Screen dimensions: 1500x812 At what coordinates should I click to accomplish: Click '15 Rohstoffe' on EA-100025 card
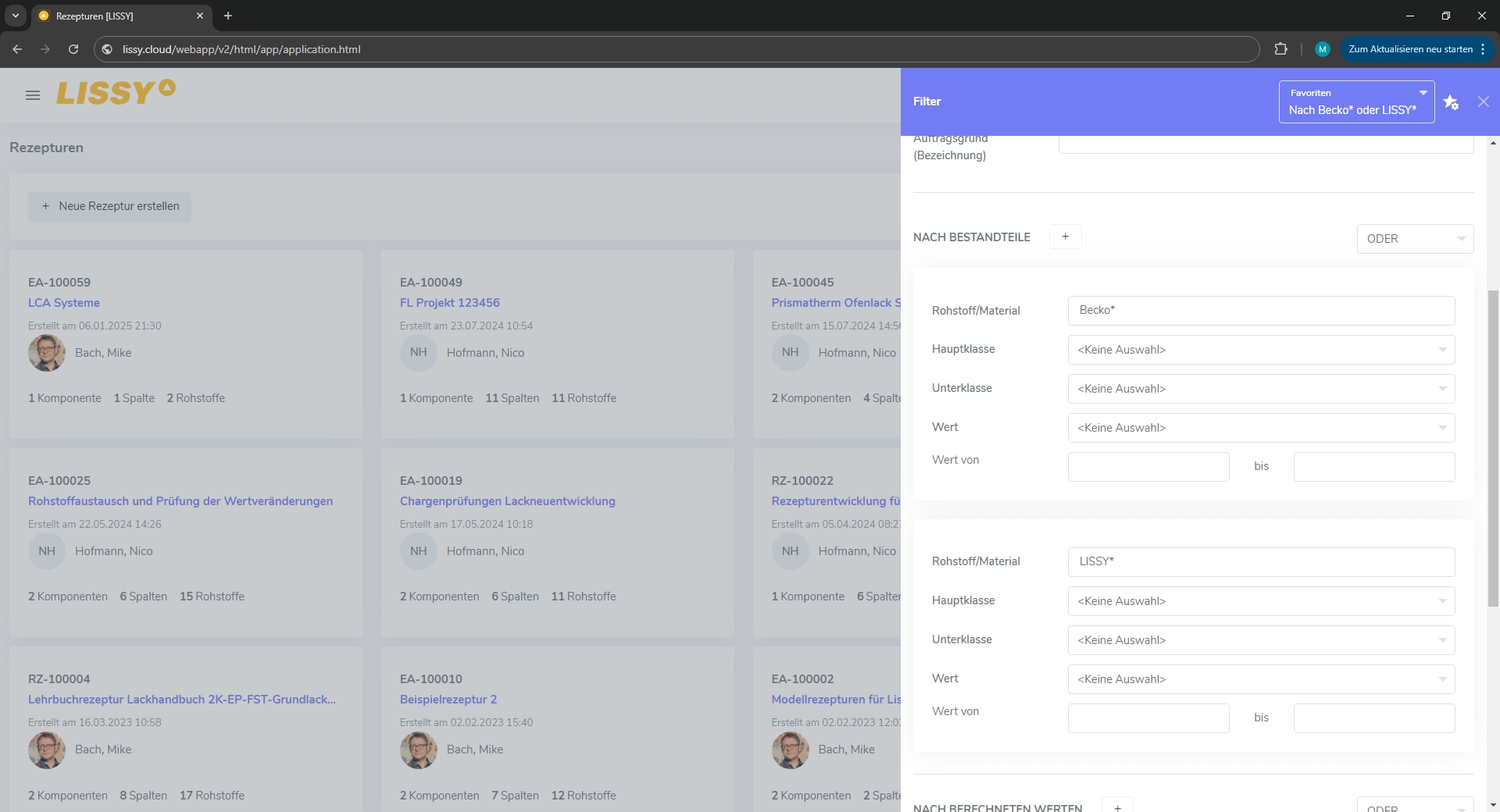(x=212, y=597)
